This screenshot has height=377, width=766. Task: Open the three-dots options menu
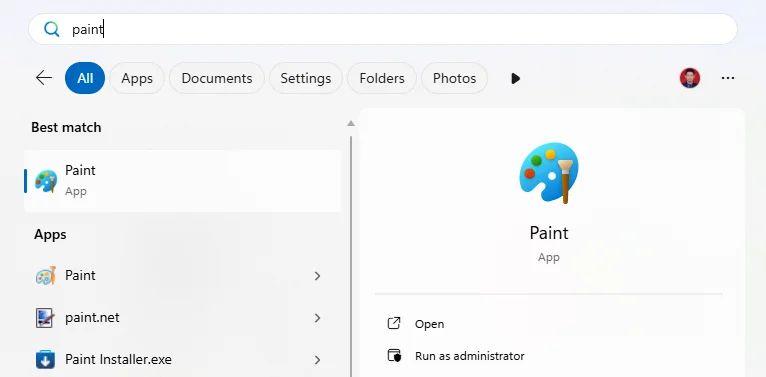(728, 78)
